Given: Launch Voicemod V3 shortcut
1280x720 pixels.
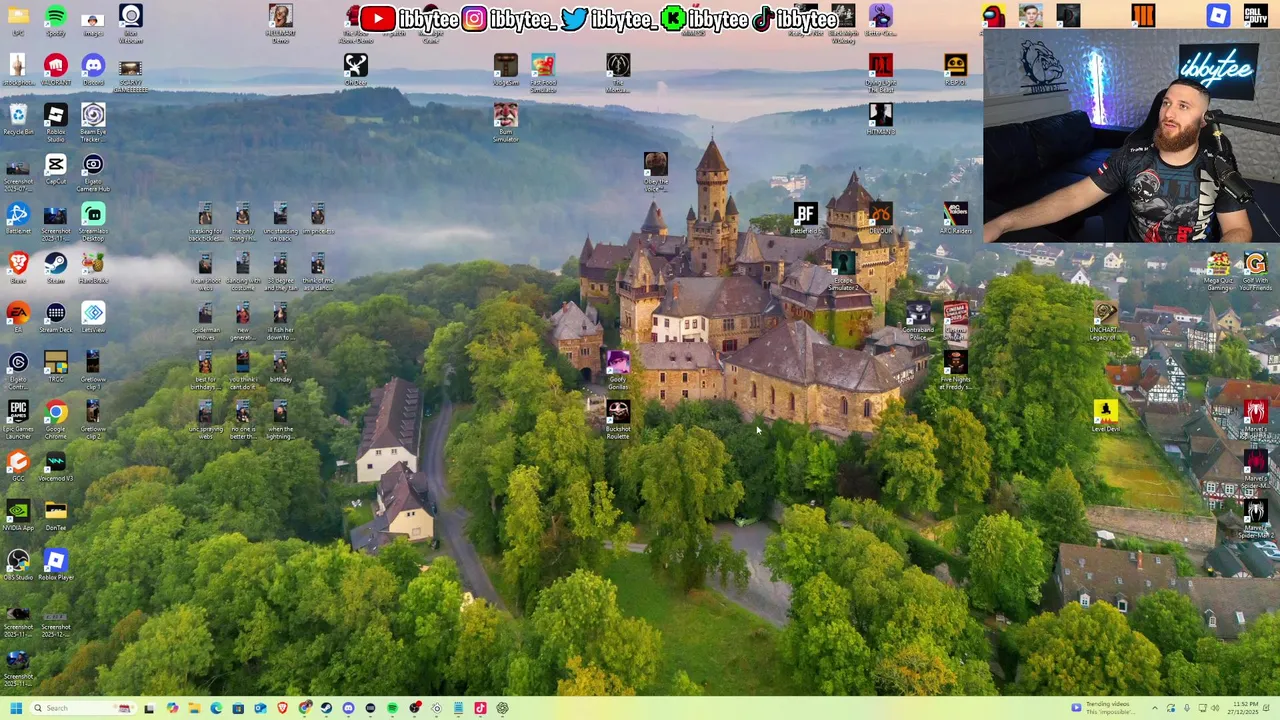Looking at the screenshot, I should click(55, 466).
